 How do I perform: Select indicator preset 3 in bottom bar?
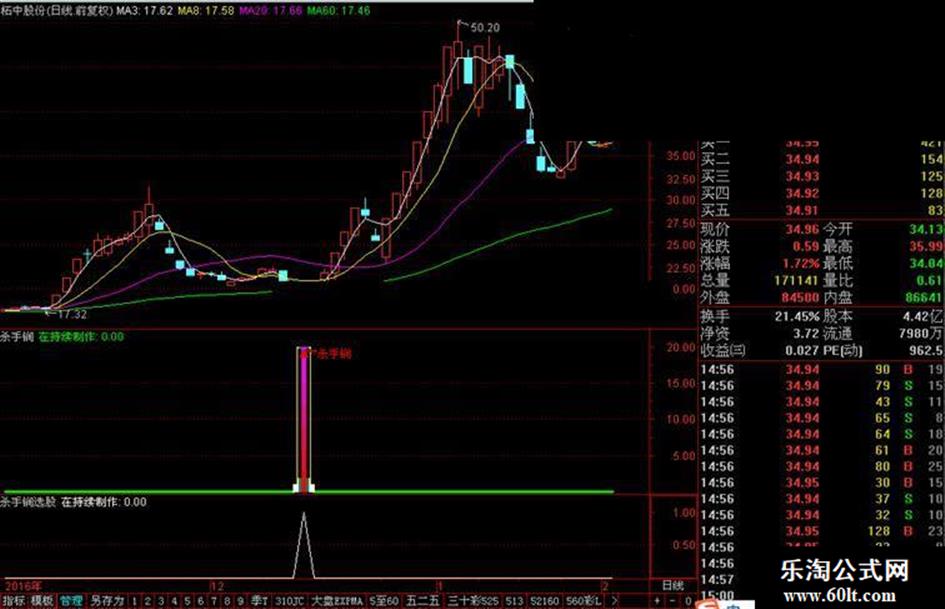161,601
